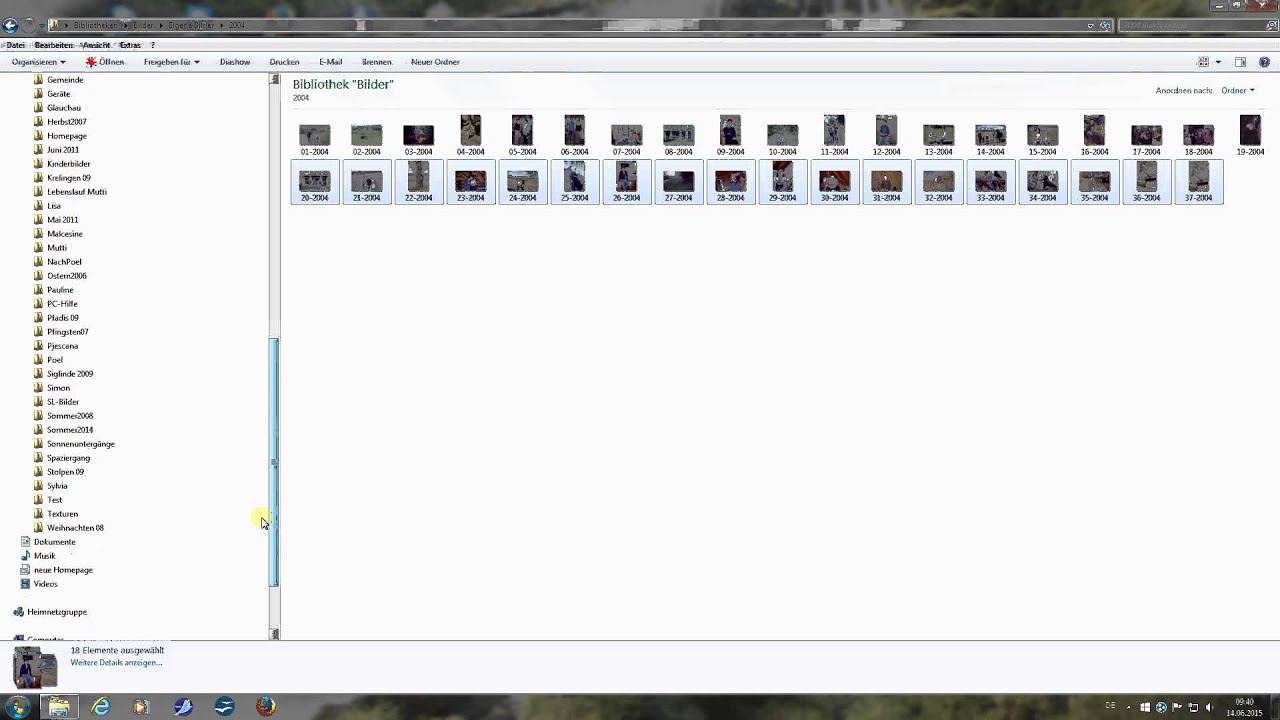
Task: Select thumbnail 27-2004
Action: (678, 182)
